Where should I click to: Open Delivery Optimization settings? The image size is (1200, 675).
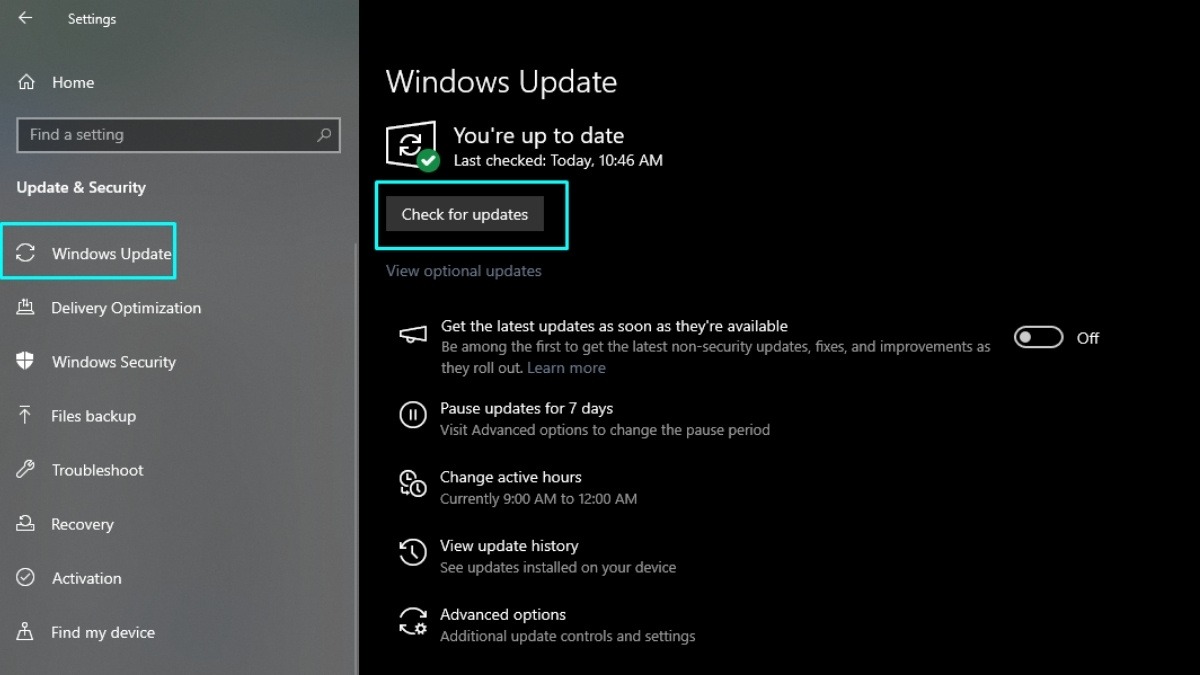126,308
